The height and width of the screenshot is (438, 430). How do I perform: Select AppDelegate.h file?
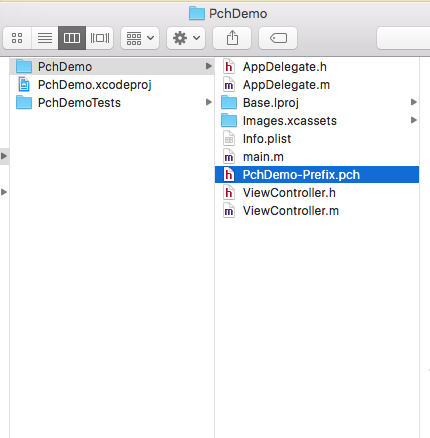point(317,67)
